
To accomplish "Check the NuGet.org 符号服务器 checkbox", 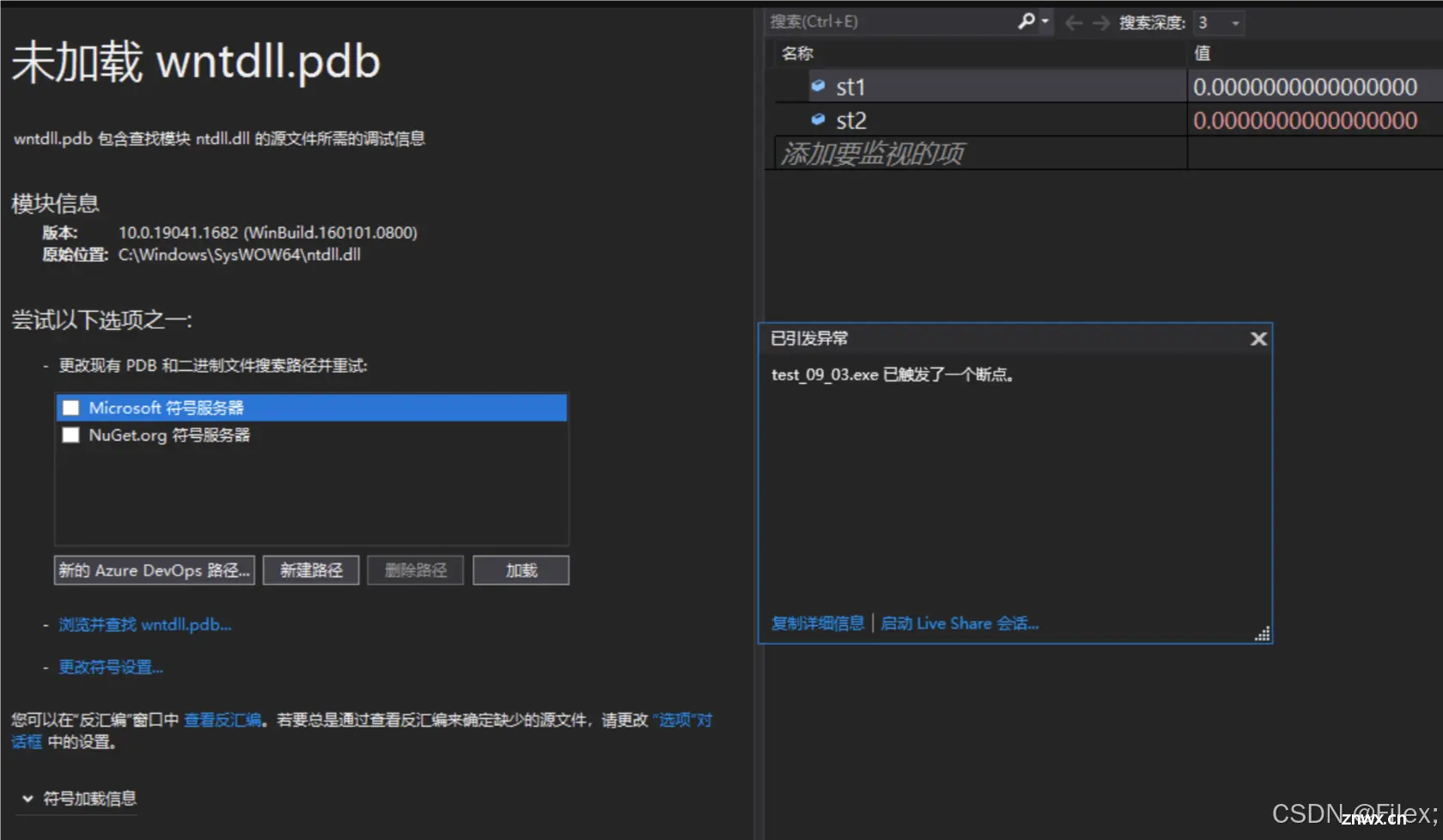I will tap(71, 435).
